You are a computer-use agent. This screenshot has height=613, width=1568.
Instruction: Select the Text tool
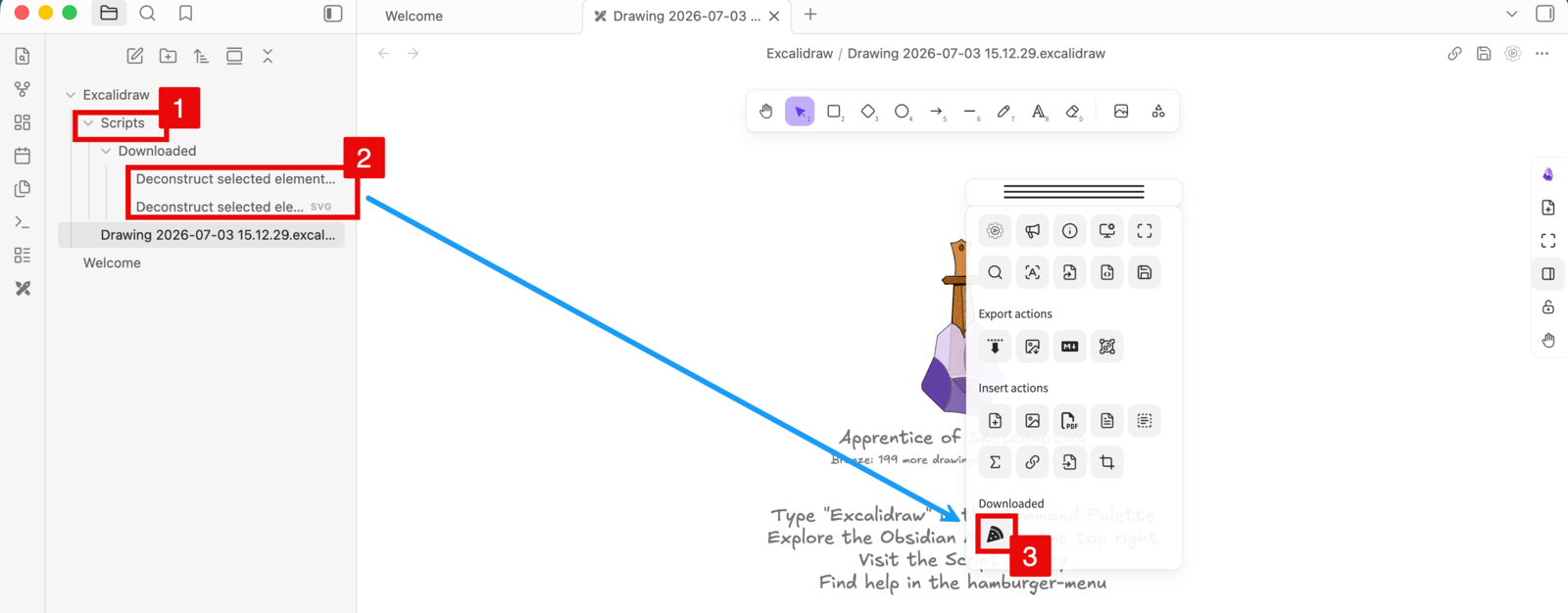pos(1039,112)
